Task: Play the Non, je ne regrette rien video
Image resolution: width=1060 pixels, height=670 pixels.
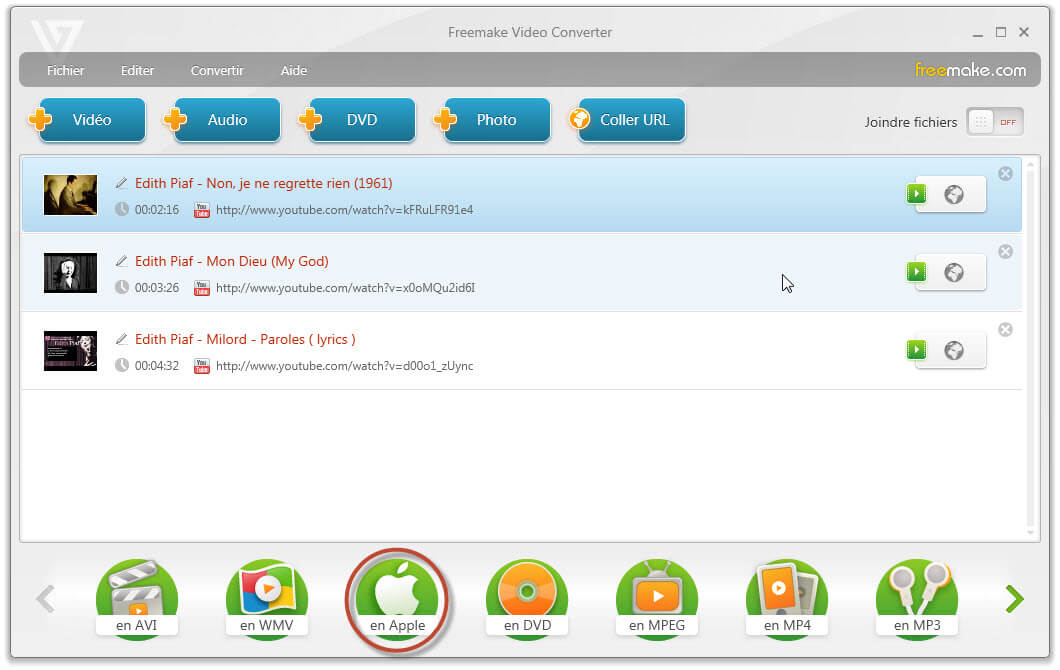Action: [917, 194]
